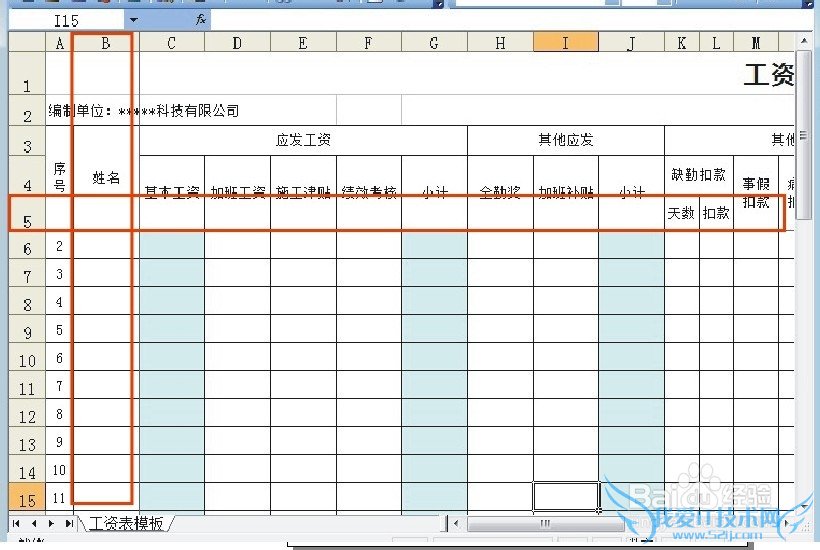Click serial number 10 in column A
The height and width of the screenshot is (550, 820).
59,469
